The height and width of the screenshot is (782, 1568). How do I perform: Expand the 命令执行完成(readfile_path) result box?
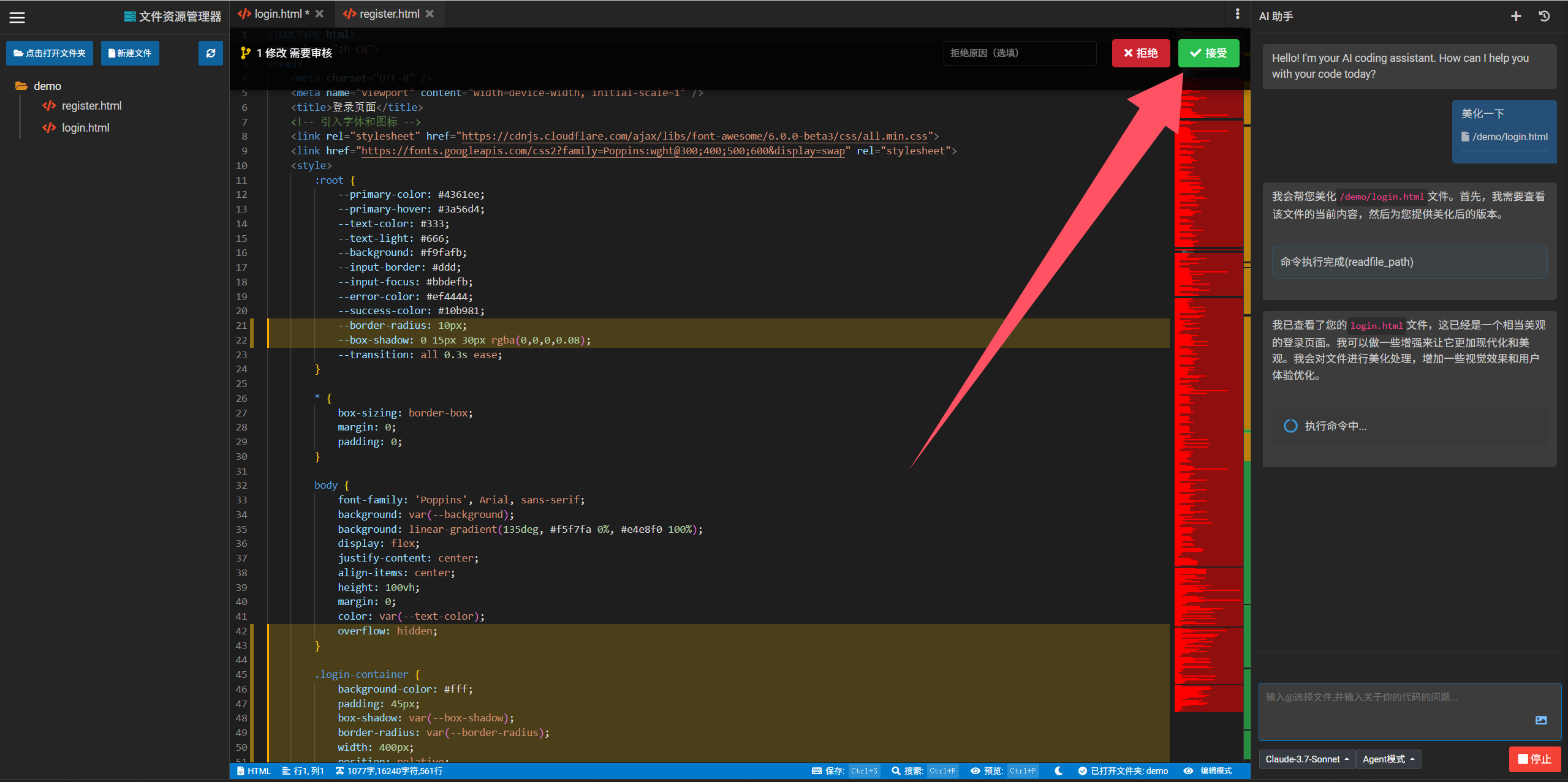coord(1409,262)
